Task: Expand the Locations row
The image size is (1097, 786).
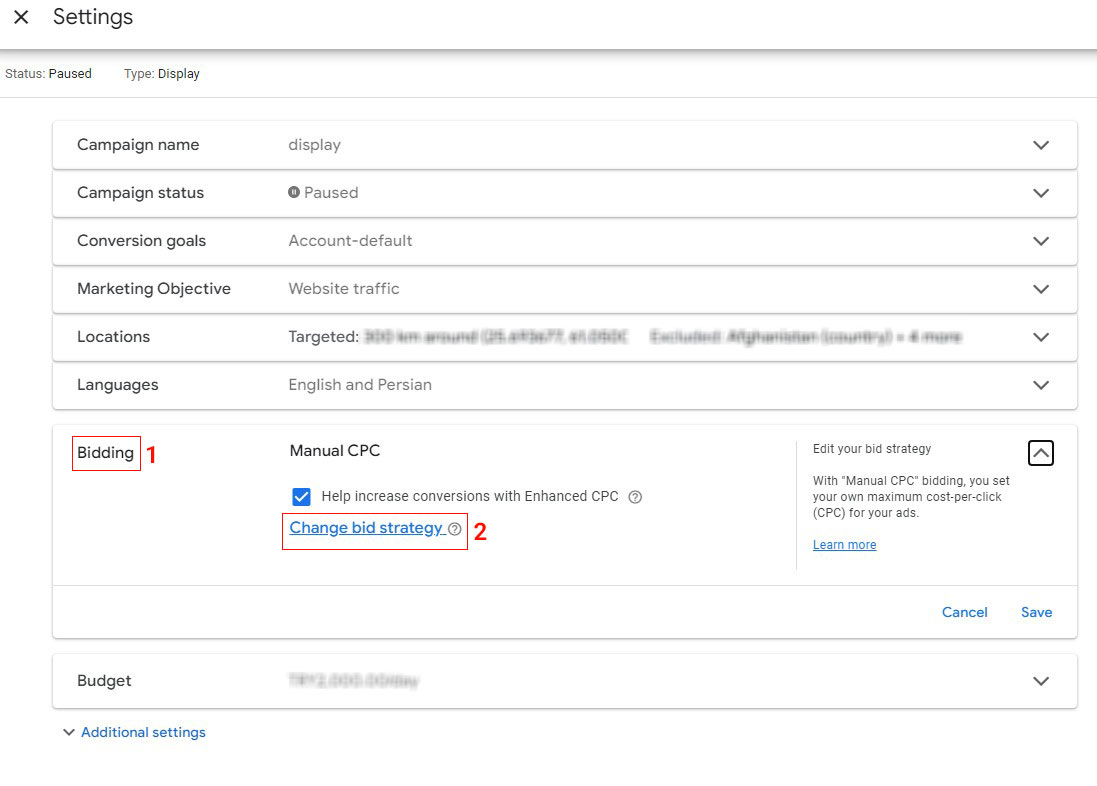Action: point(1041,337)
